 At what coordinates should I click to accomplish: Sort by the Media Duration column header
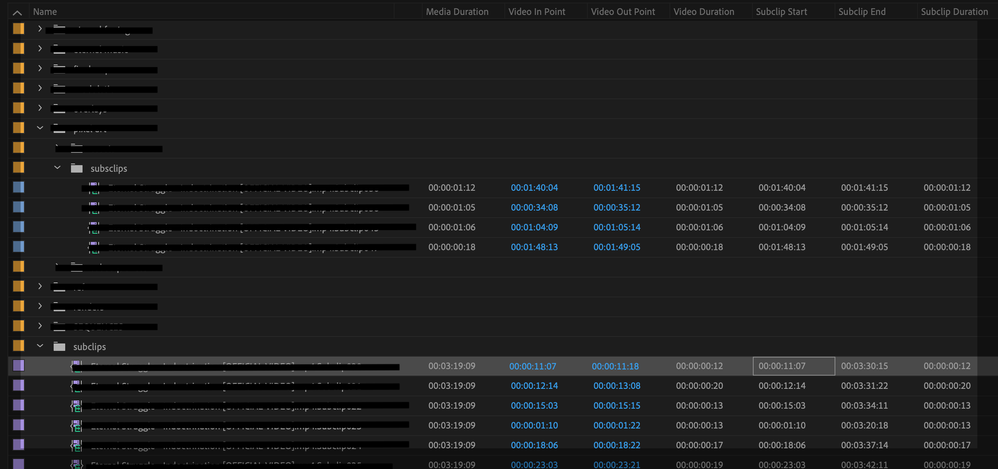coord(457,12)
